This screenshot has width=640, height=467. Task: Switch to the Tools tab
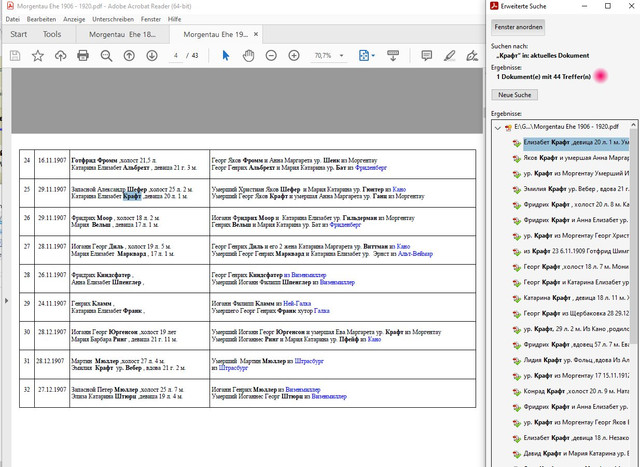(x=52, y=34)
